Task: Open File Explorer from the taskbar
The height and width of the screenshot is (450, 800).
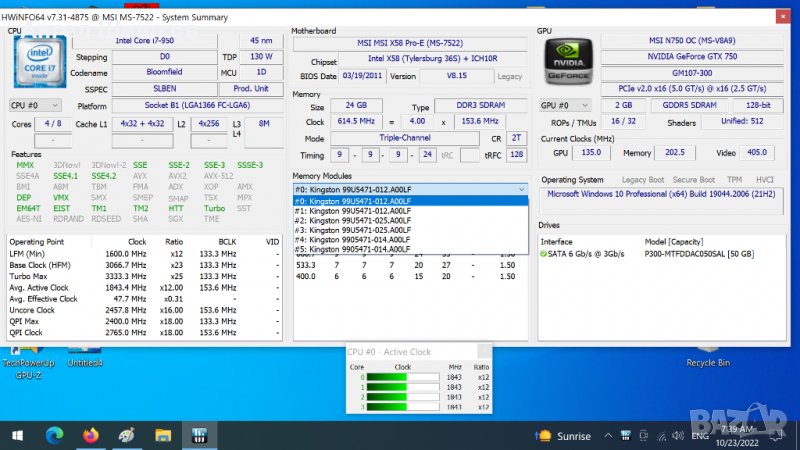Action: 162,436
